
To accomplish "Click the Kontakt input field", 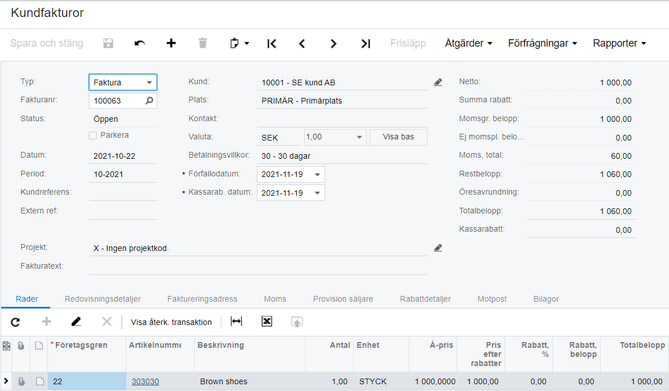I will point(342,119).
